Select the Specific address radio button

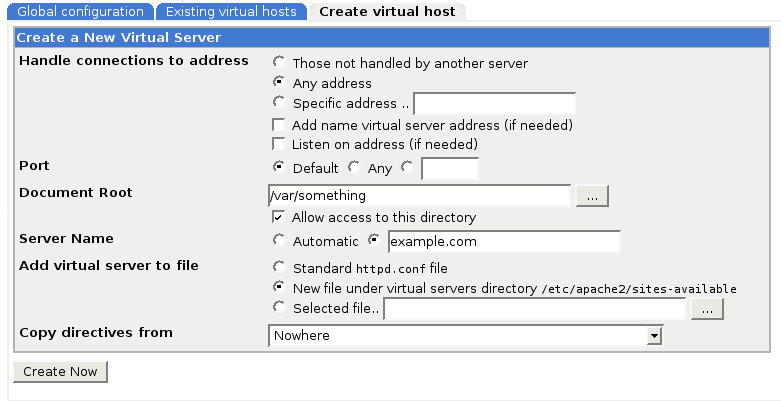pyautogui.click(x=279, y=103)
